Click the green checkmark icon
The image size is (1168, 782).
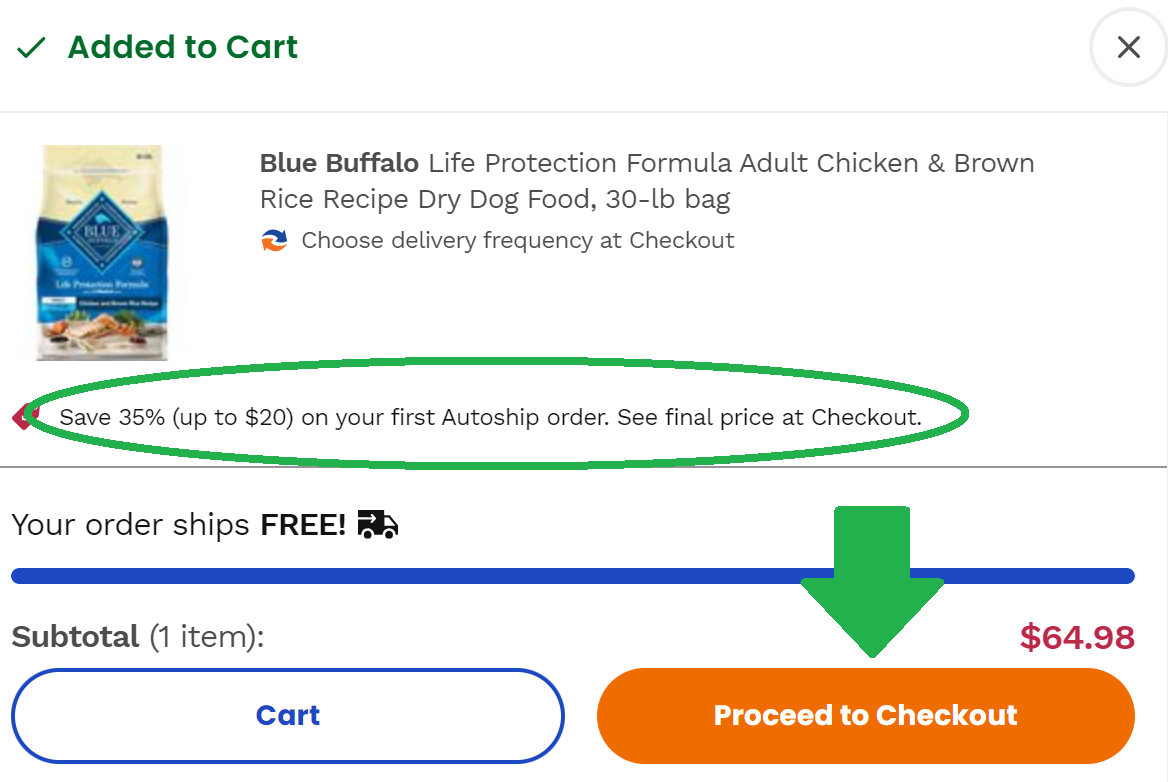coord(32,48)
